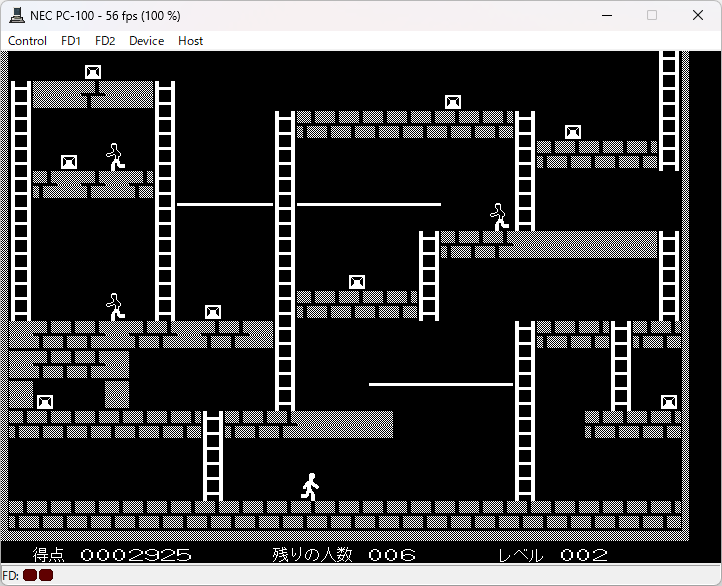Click the treasure chest in the bottom-right alcove

point(669,402)
